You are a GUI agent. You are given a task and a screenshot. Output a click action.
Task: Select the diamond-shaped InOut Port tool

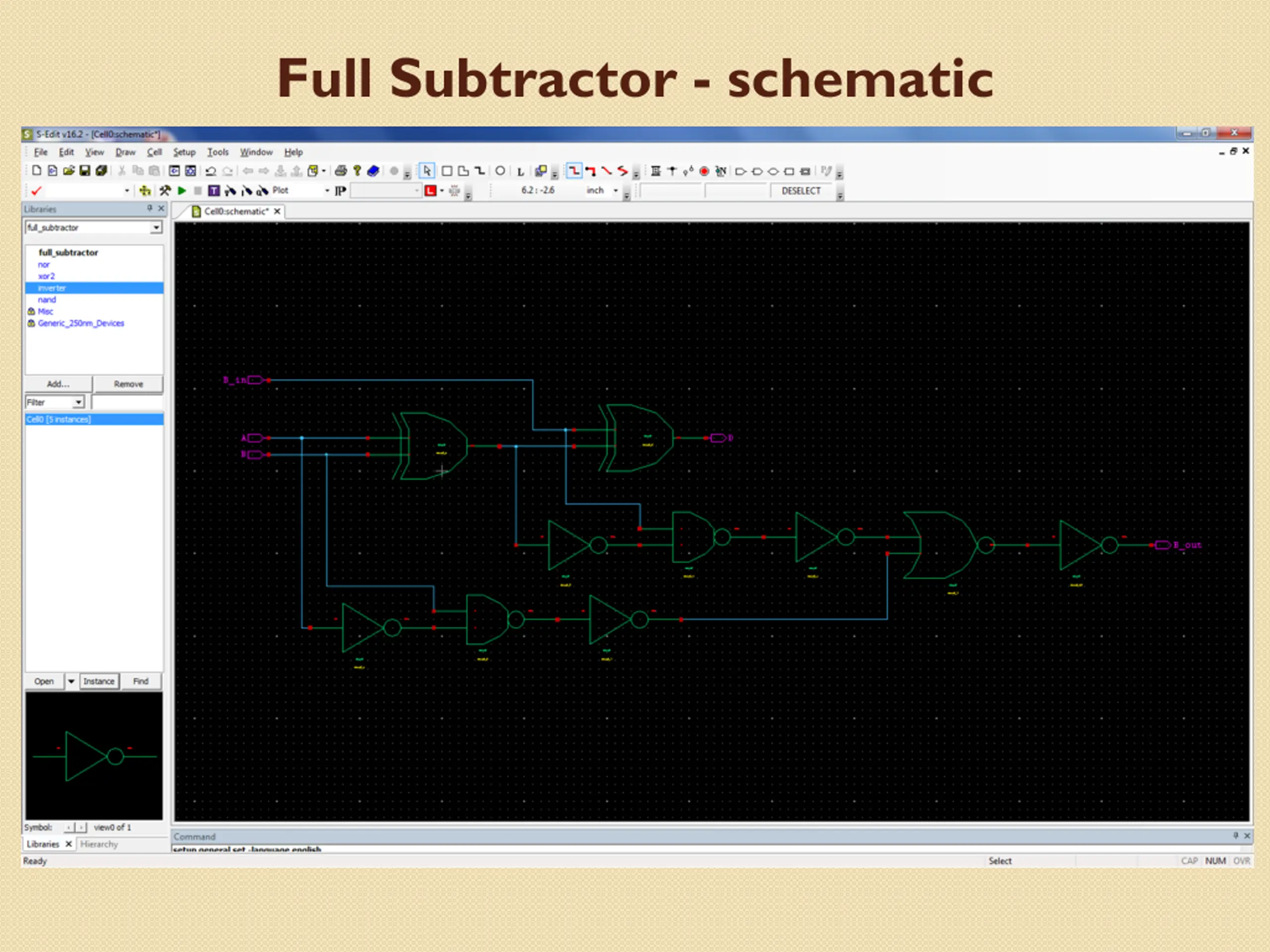tap(773, 171)
